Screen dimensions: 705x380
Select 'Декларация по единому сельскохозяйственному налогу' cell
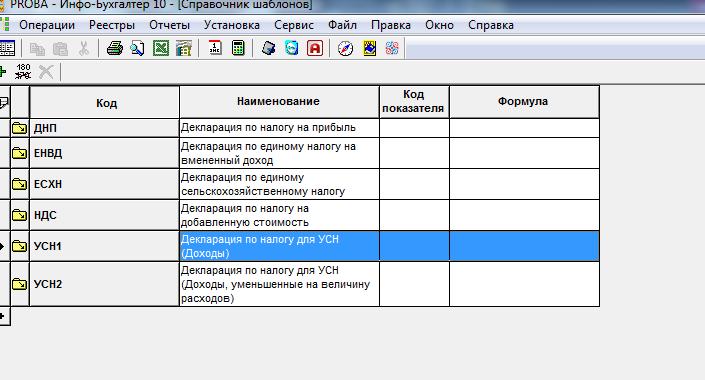(279, 184)
